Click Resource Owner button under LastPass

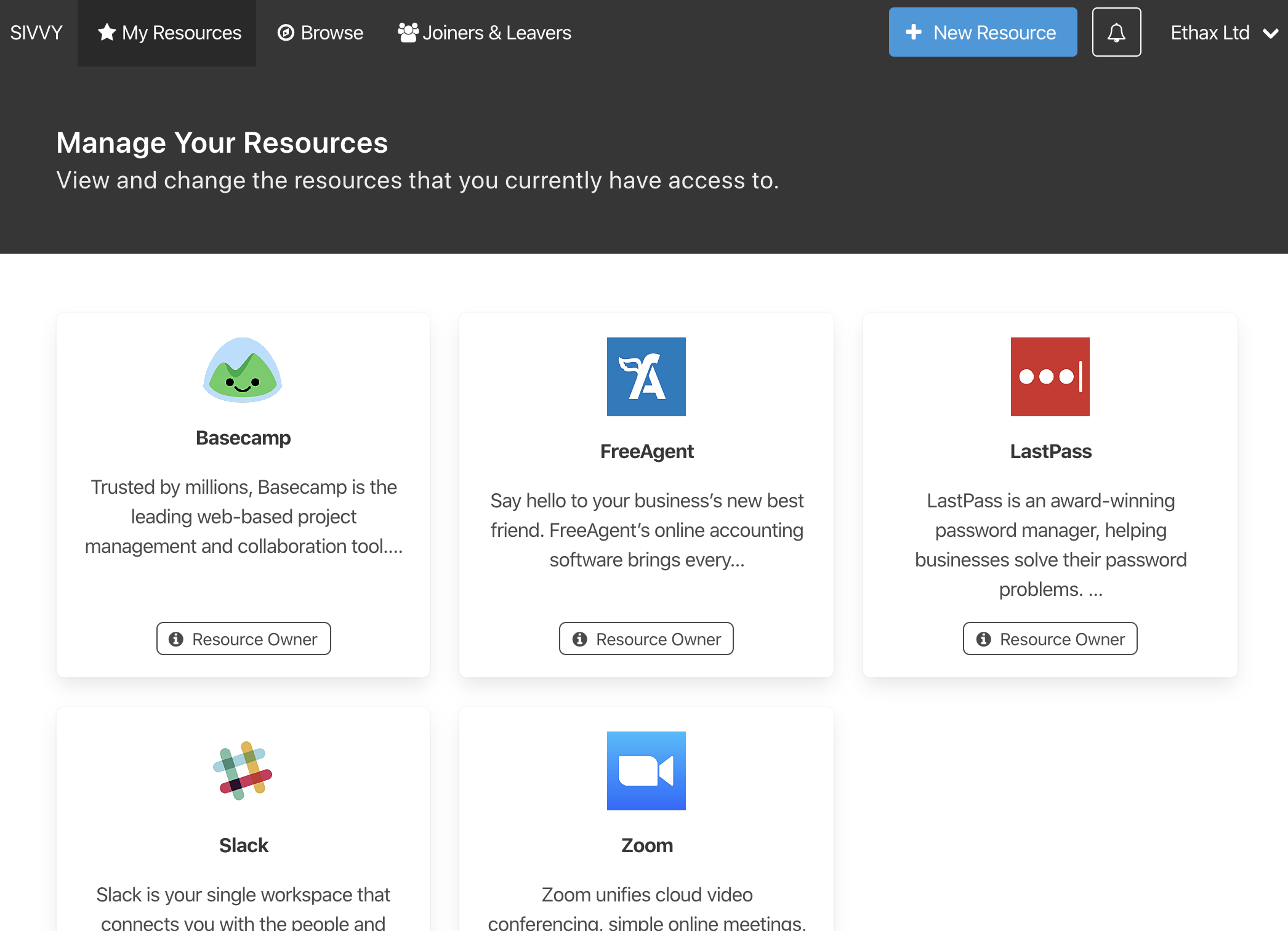click(1050, 639)
